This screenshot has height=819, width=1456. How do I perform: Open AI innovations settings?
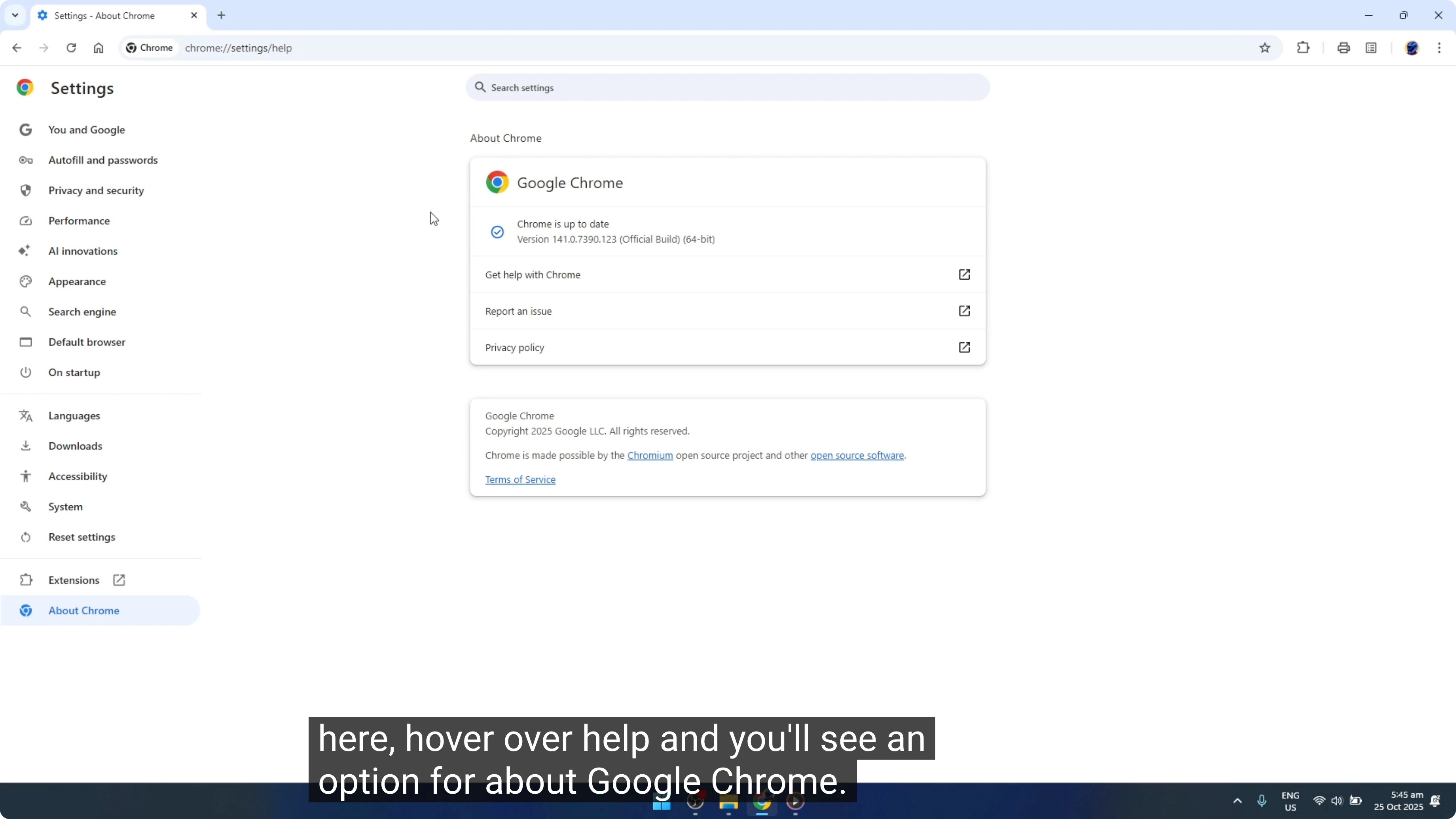tap(83, 251)
